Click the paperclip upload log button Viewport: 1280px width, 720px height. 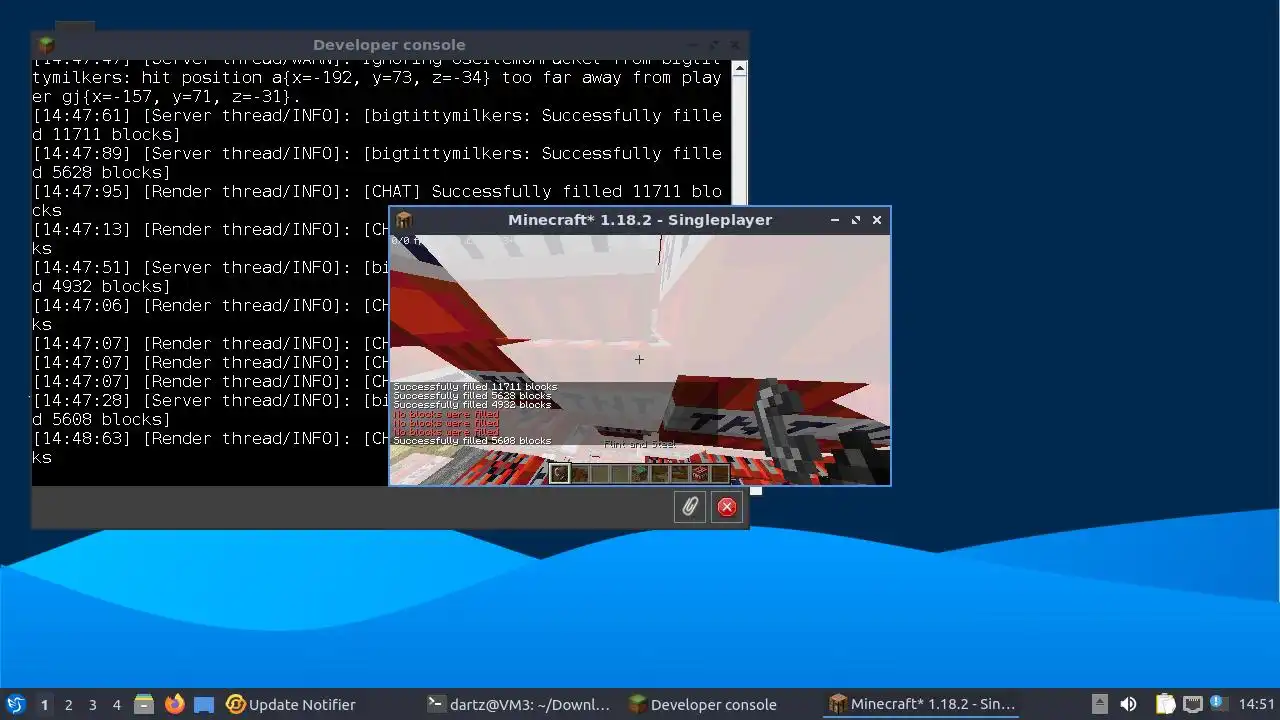tap(690, 507)
